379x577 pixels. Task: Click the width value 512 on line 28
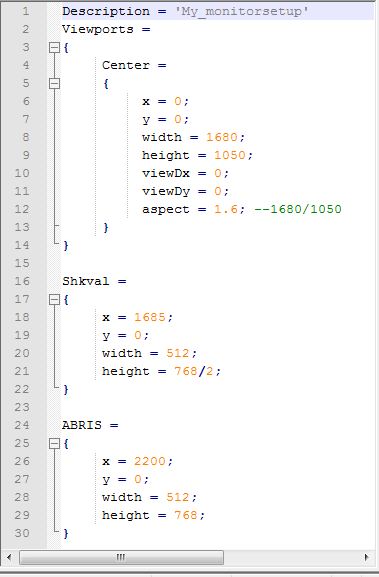pos(177,497)
